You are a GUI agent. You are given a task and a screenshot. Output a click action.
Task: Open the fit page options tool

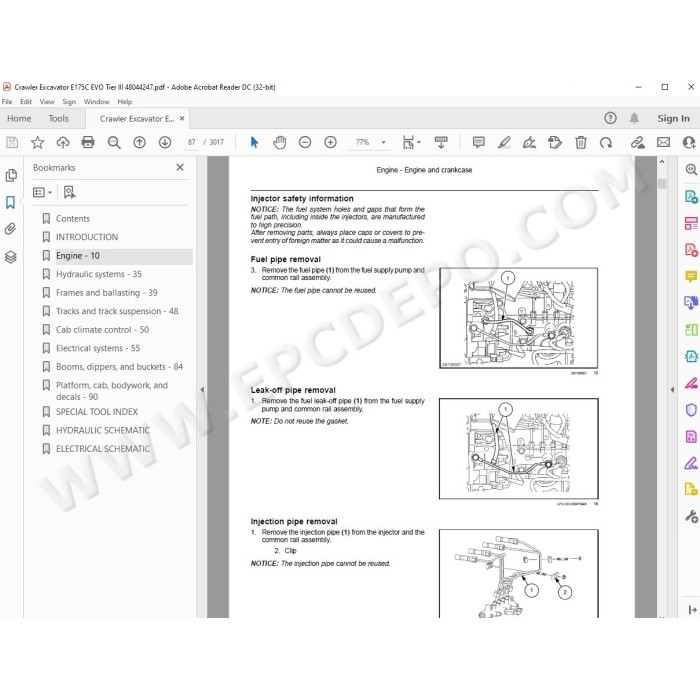pyautogui.click(x=411, y=142)
